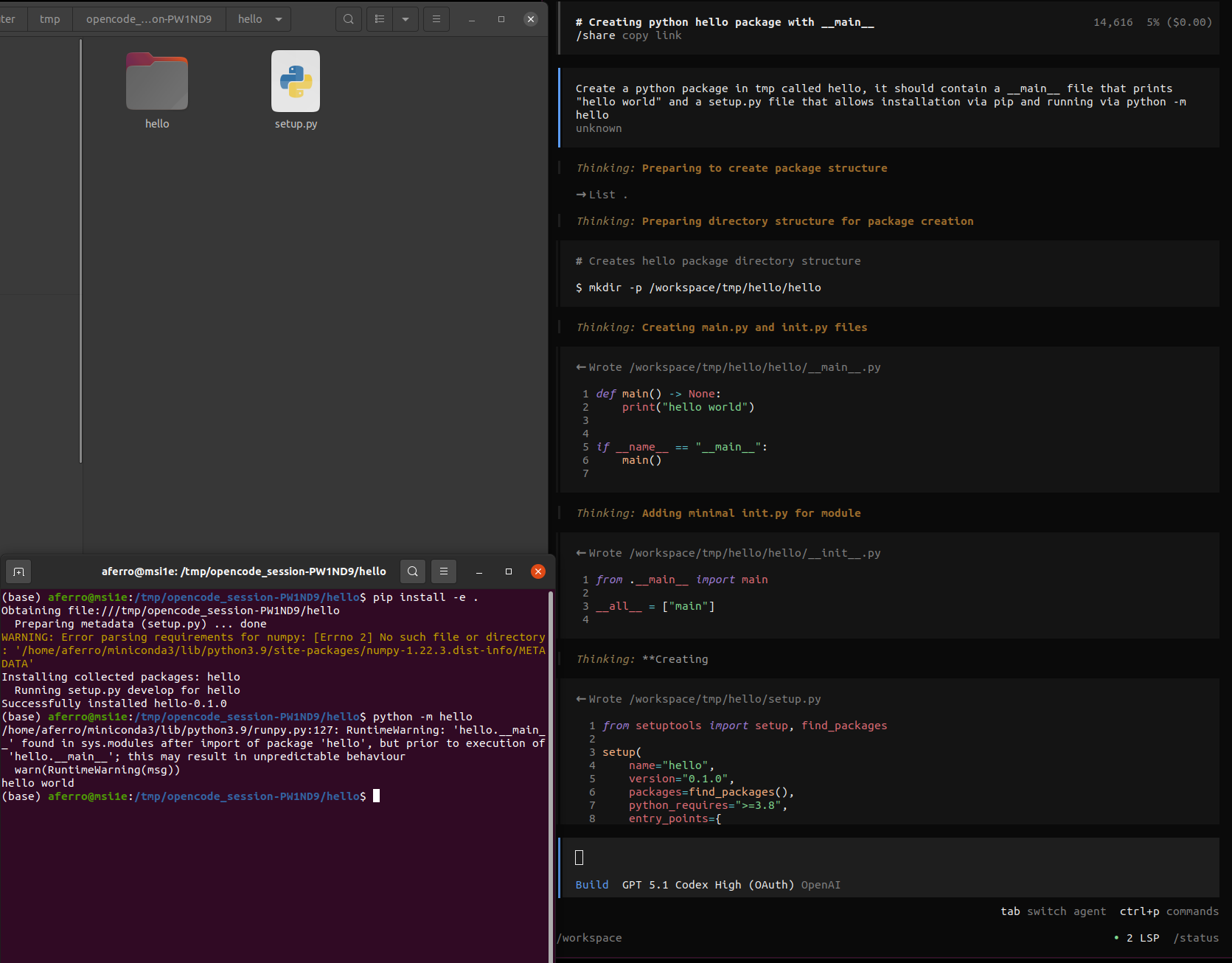Go to tmp in the path bar
1232x963 pixels.
tap(50, 19)
